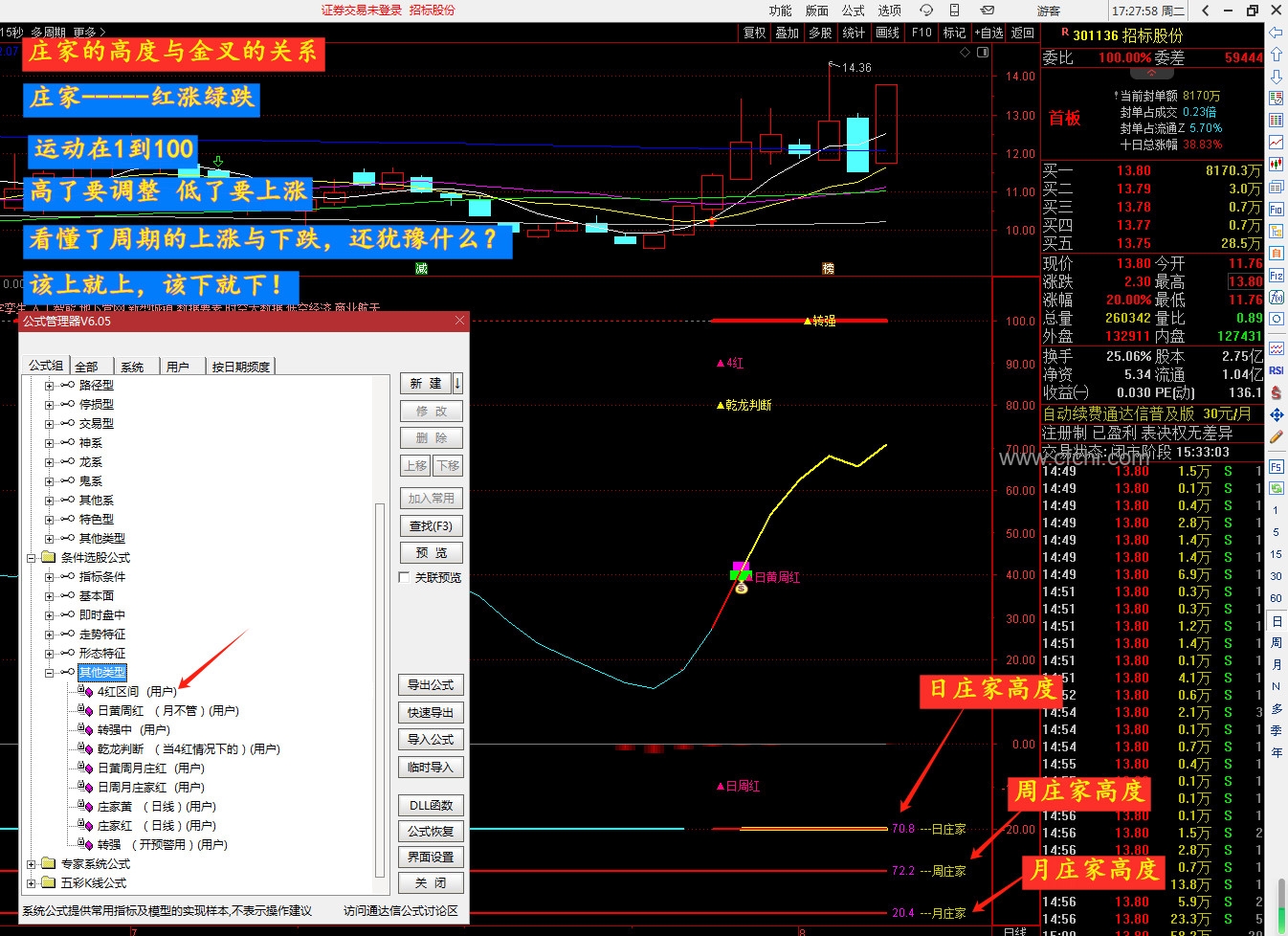Open the mail envelope icon in title bar

point(987,11)
